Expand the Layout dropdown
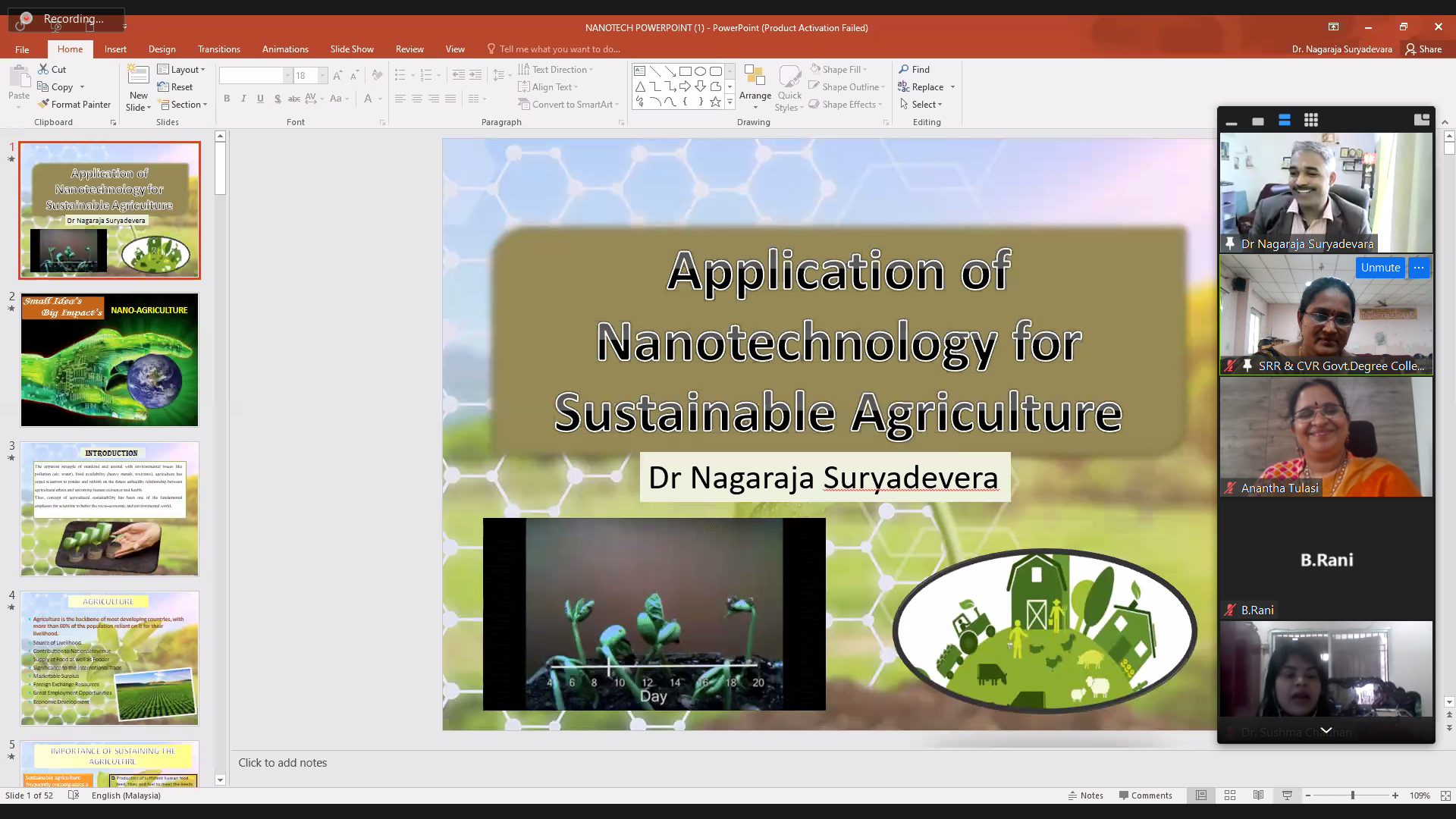 [182, 69]
